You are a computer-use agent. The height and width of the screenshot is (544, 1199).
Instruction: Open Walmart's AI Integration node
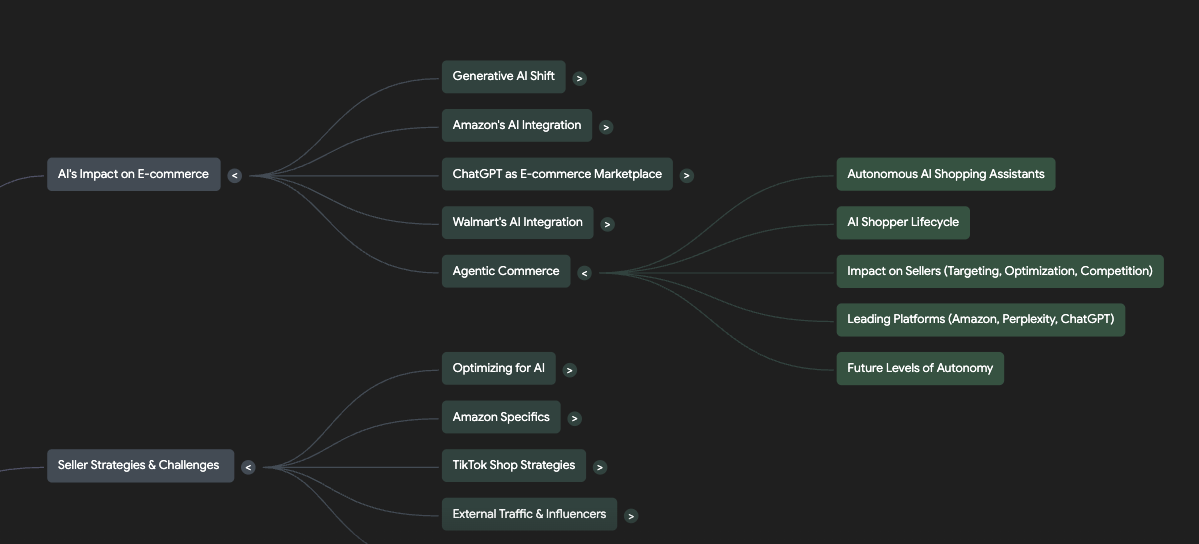tap(518, 223)
